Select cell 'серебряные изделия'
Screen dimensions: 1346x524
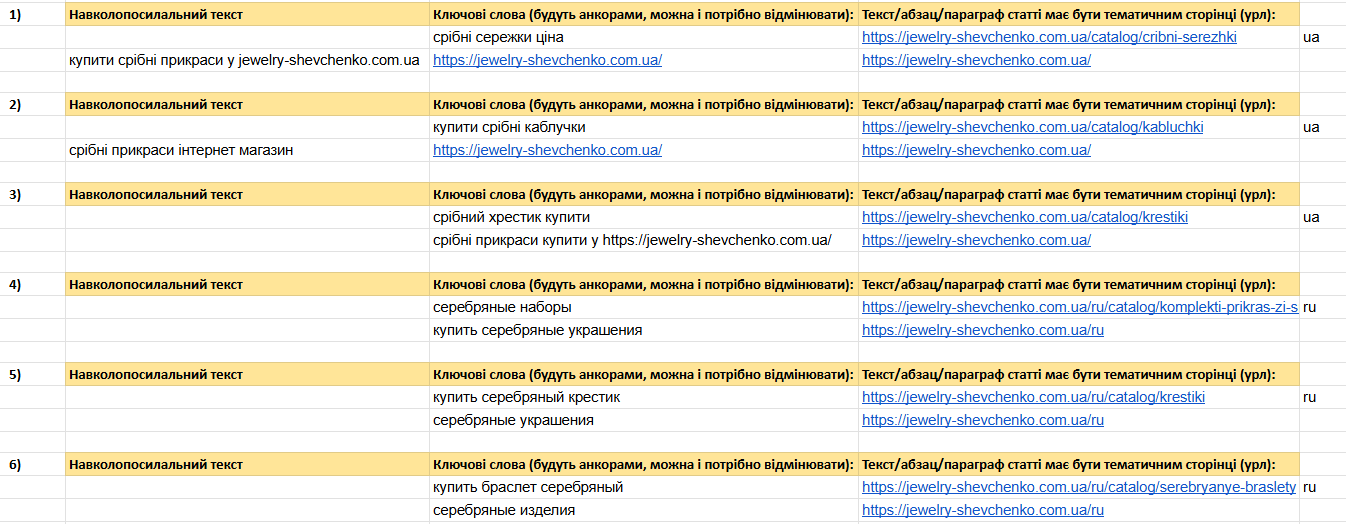(503, 510)
